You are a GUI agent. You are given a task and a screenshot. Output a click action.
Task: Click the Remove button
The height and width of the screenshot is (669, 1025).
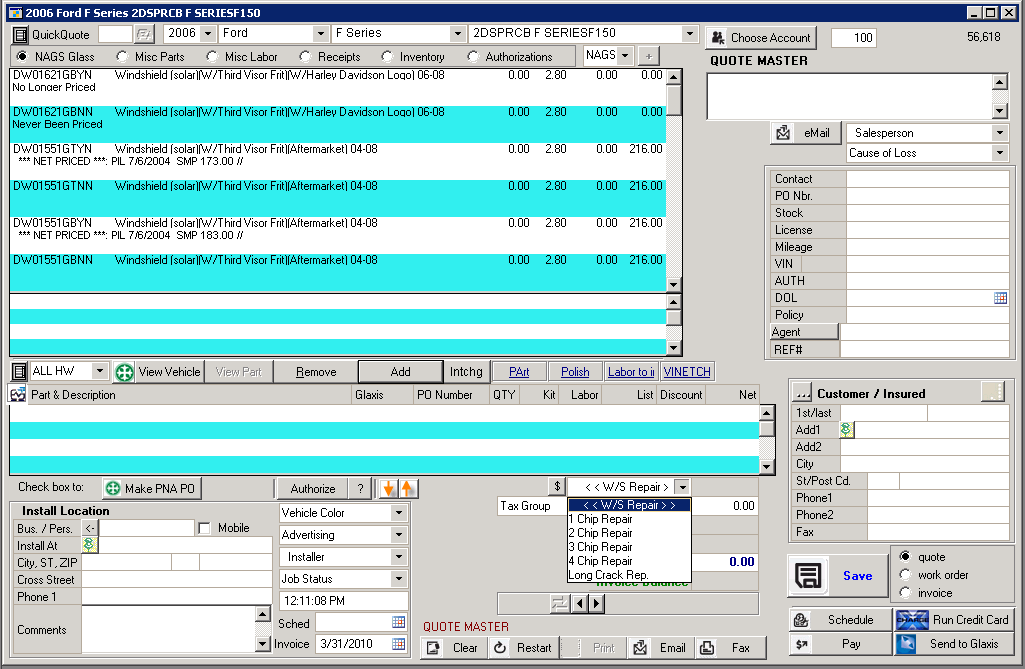316,371
